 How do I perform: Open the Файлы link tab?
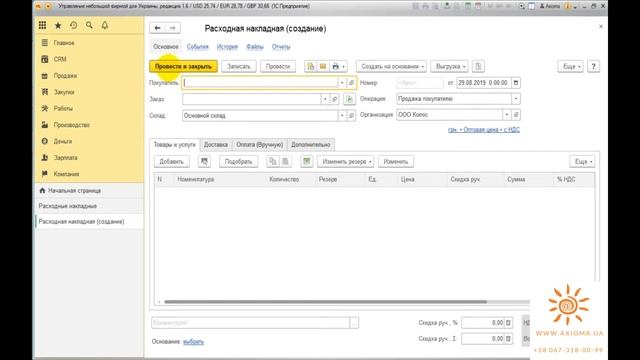click(255, 47)
